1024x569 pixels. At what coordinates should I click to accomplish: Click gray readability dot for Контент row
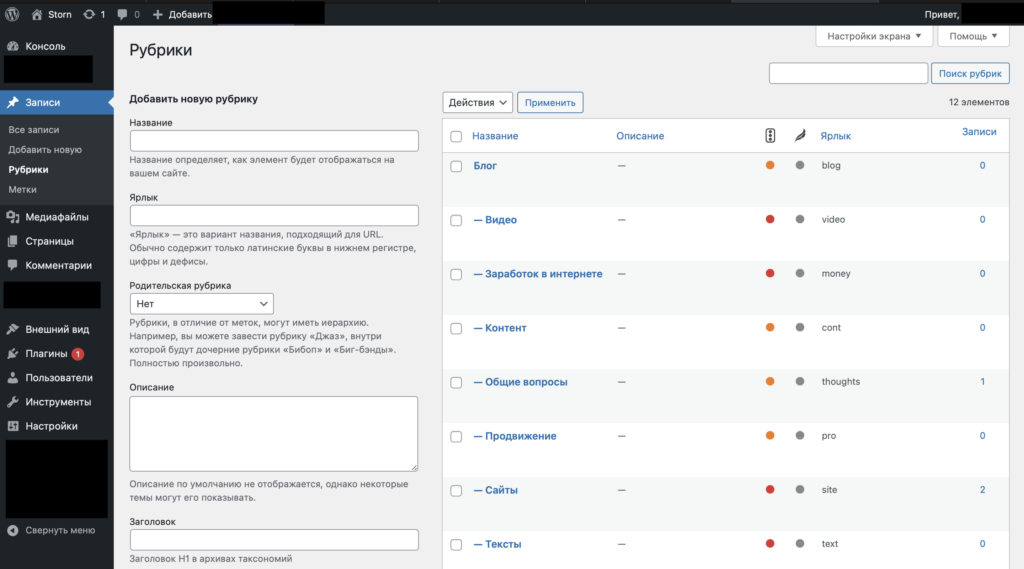click(x=800, y=327)
